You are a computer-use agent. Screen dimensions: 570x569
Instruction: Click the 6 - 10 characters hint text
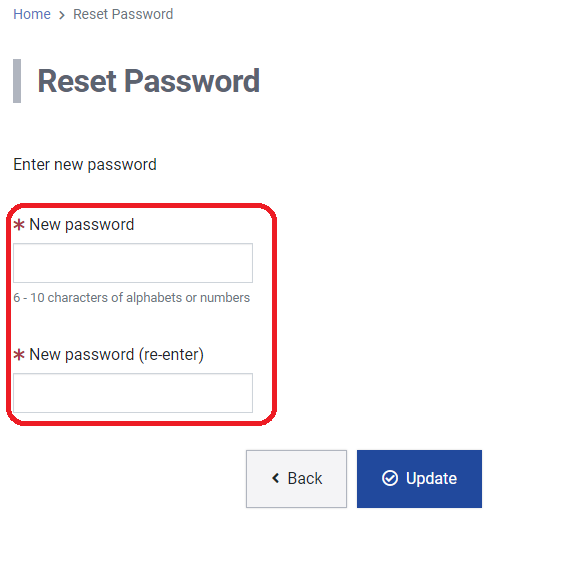(x=132, y=297)
